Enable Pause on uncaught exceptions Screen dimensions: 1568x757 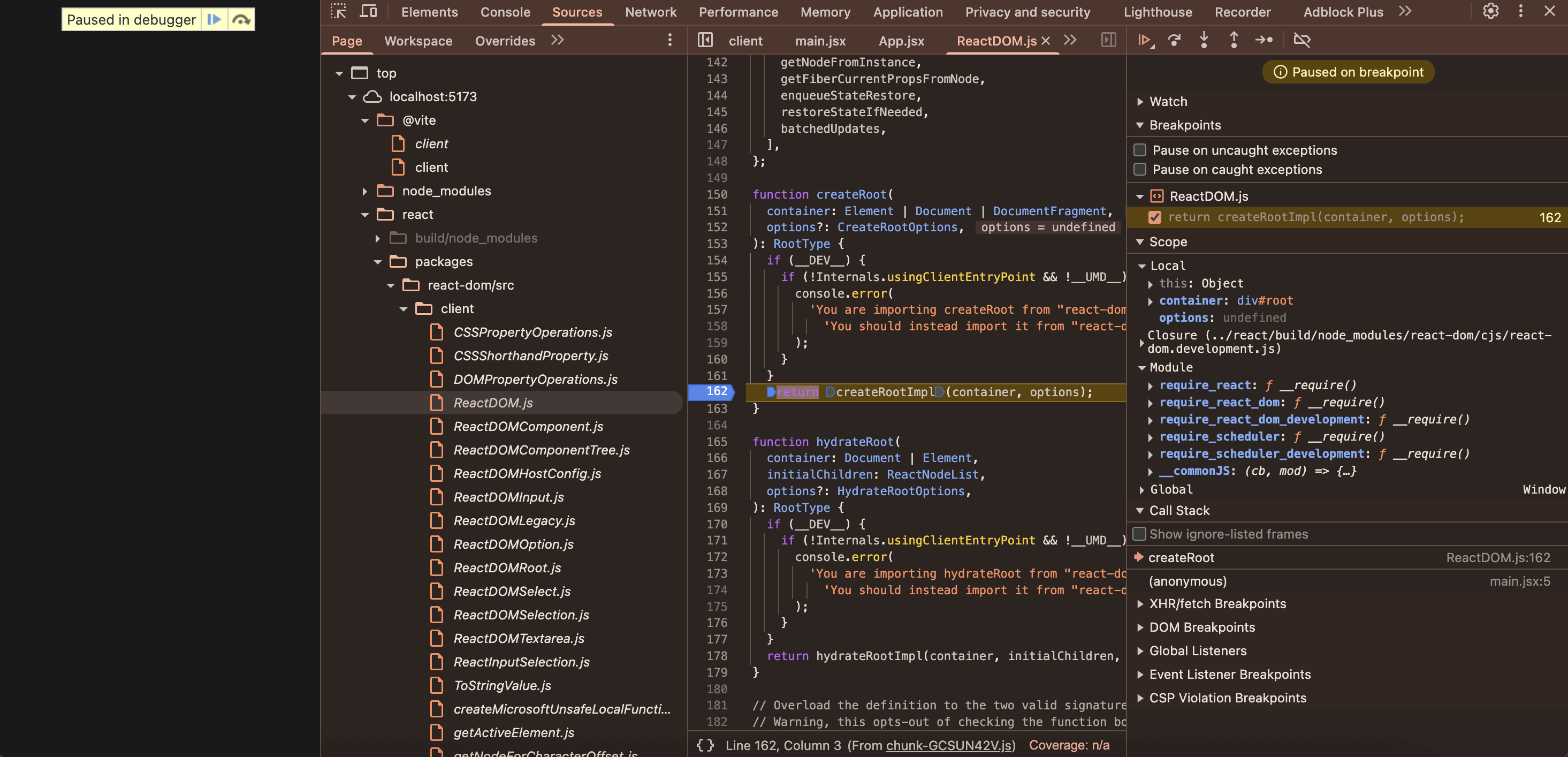[x=1139, y=150]
